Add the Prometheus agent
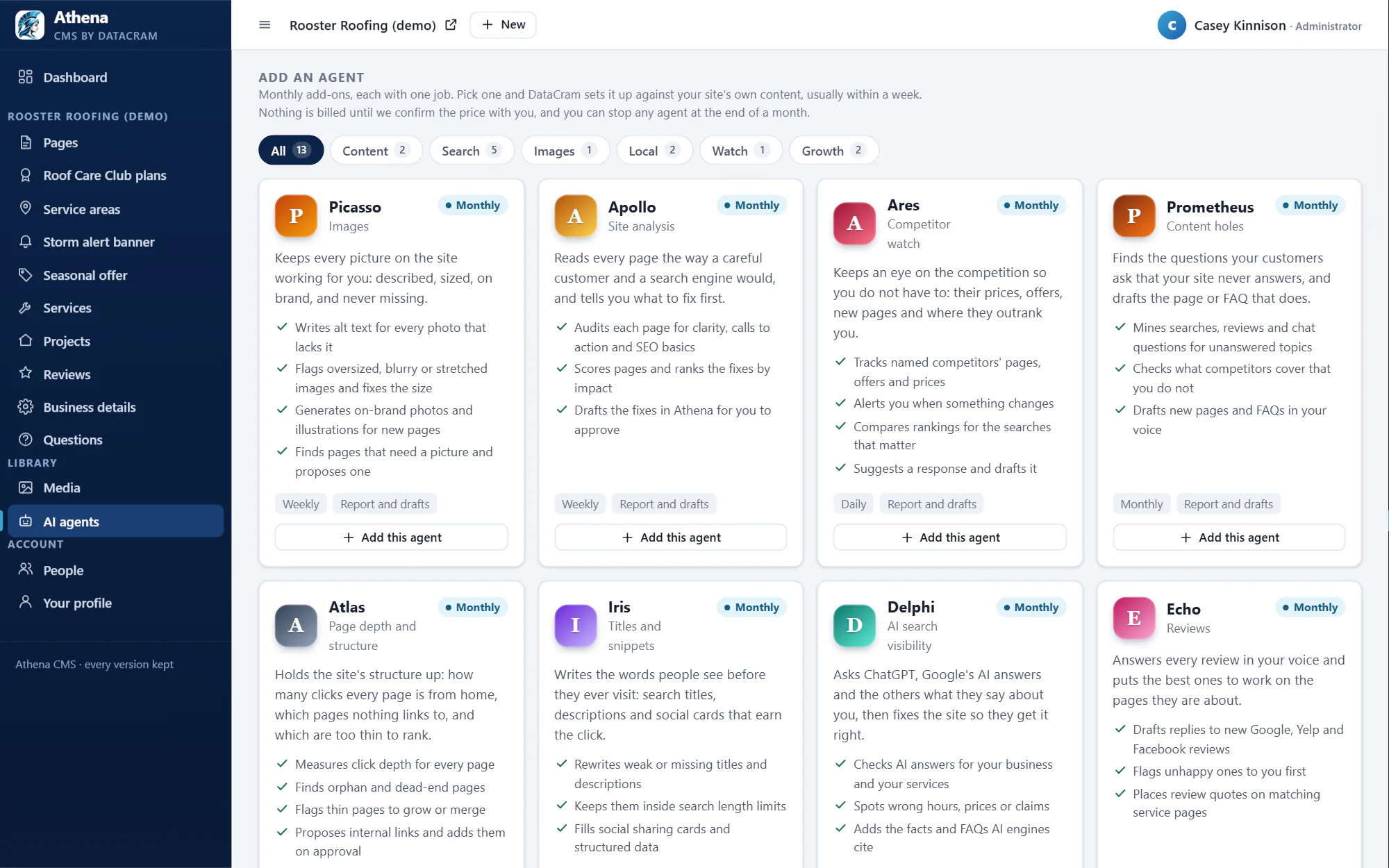The height and width of the screenshot is (868, 1389). [1229, 537]
